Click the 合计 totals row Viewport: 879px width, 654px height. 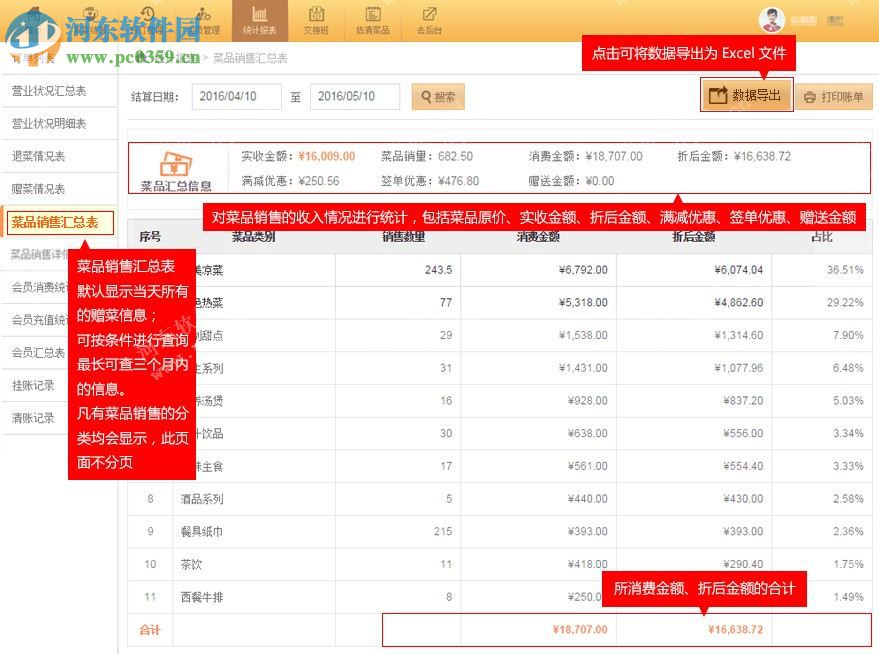(x=150, y=630)
